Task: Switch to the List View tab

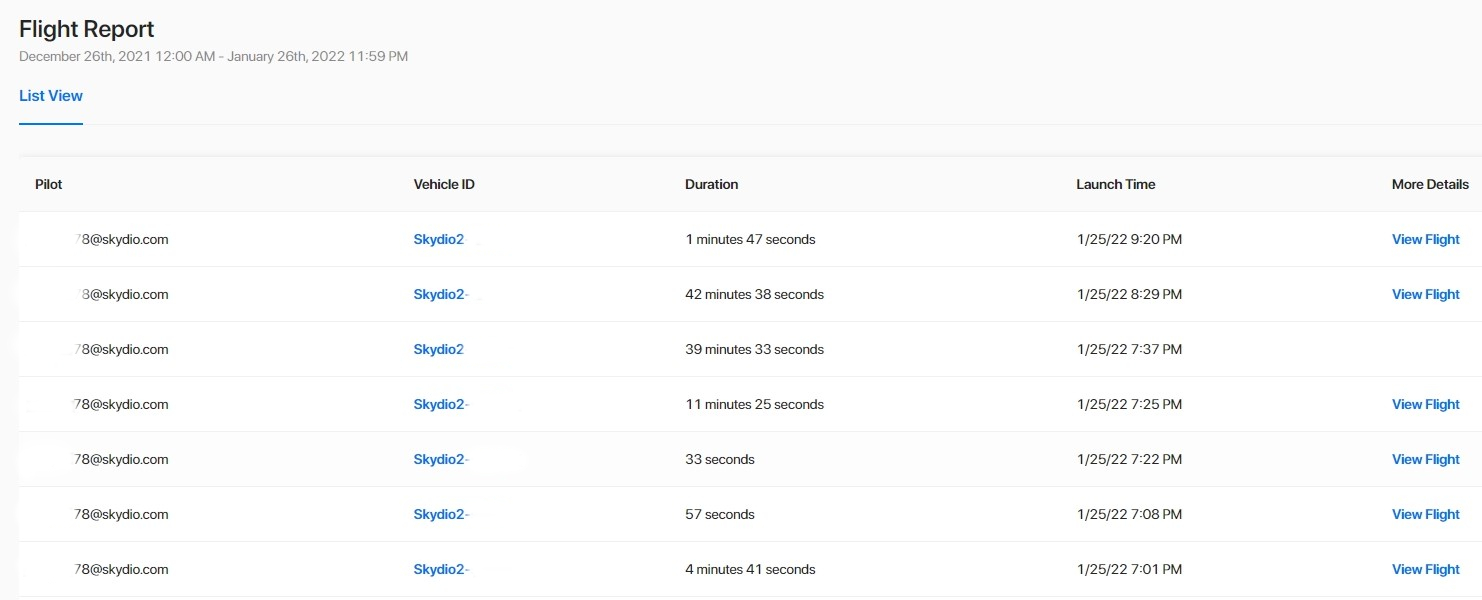Action: [51, 96]
